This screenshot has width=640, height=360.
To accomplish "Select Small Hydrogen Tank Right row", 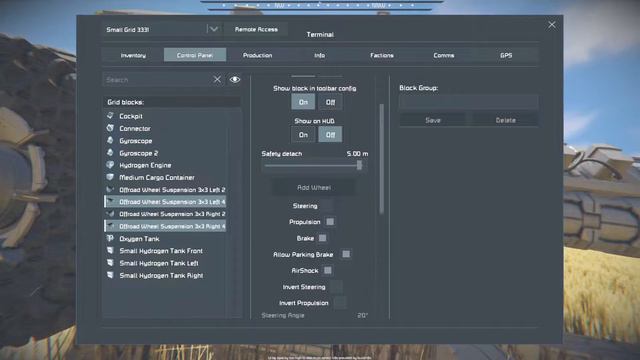I will tap(165, 275).
